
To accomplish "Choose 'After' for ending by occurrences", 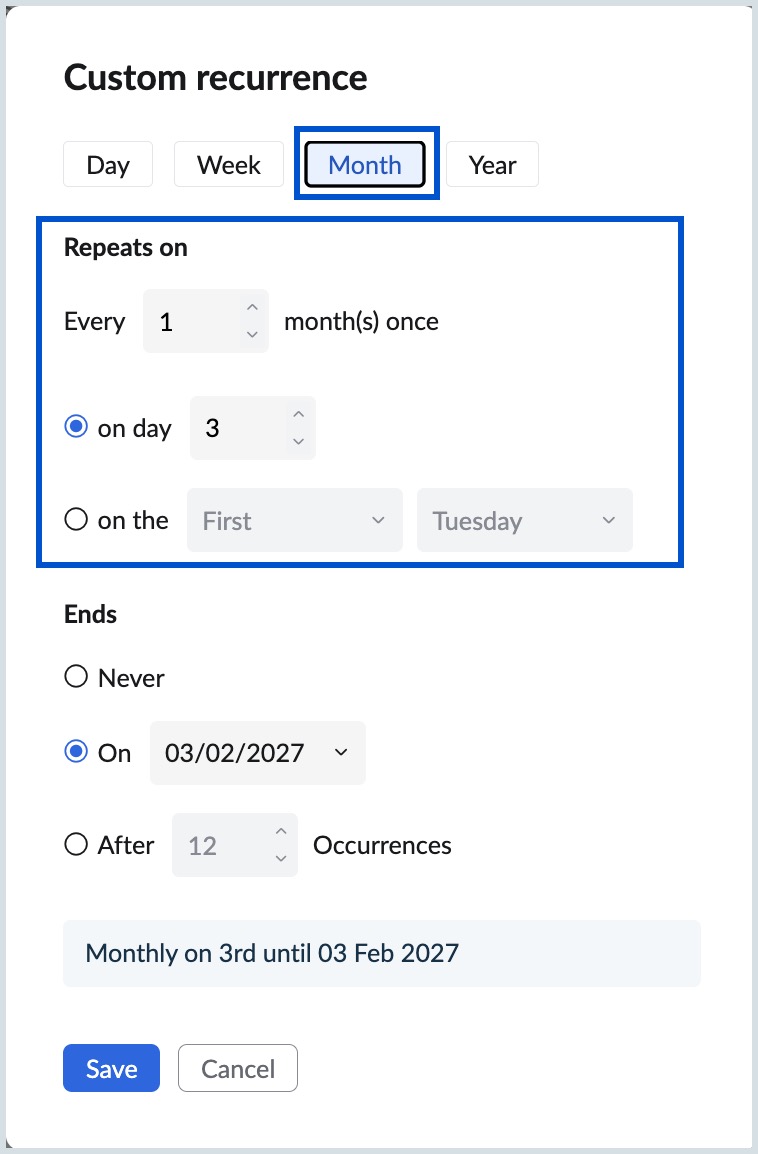I will (x=75, y=843).
